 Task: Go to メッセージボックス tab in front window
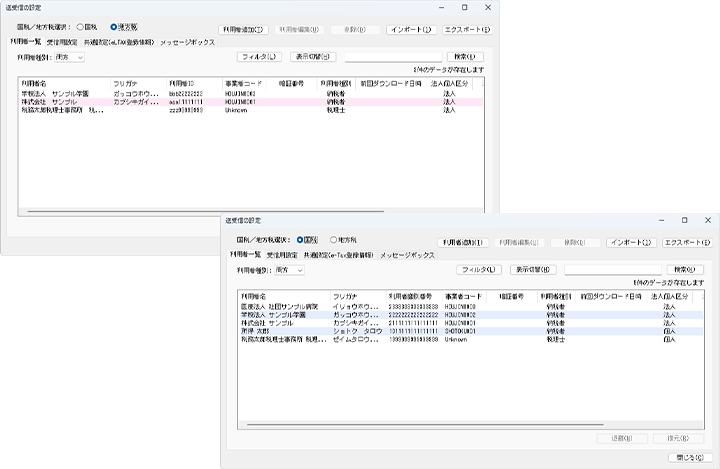[407, 256]
